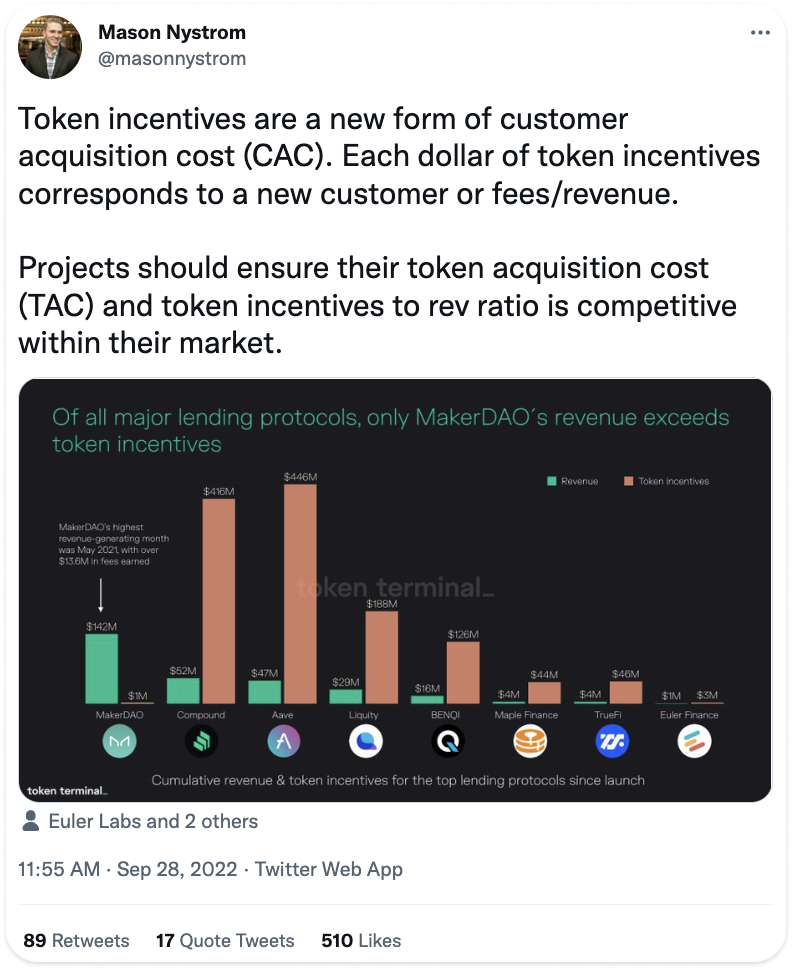Click the TrueFi logo icon
The width and height of the screenshot is (792, 970).
tap(611, 741)
